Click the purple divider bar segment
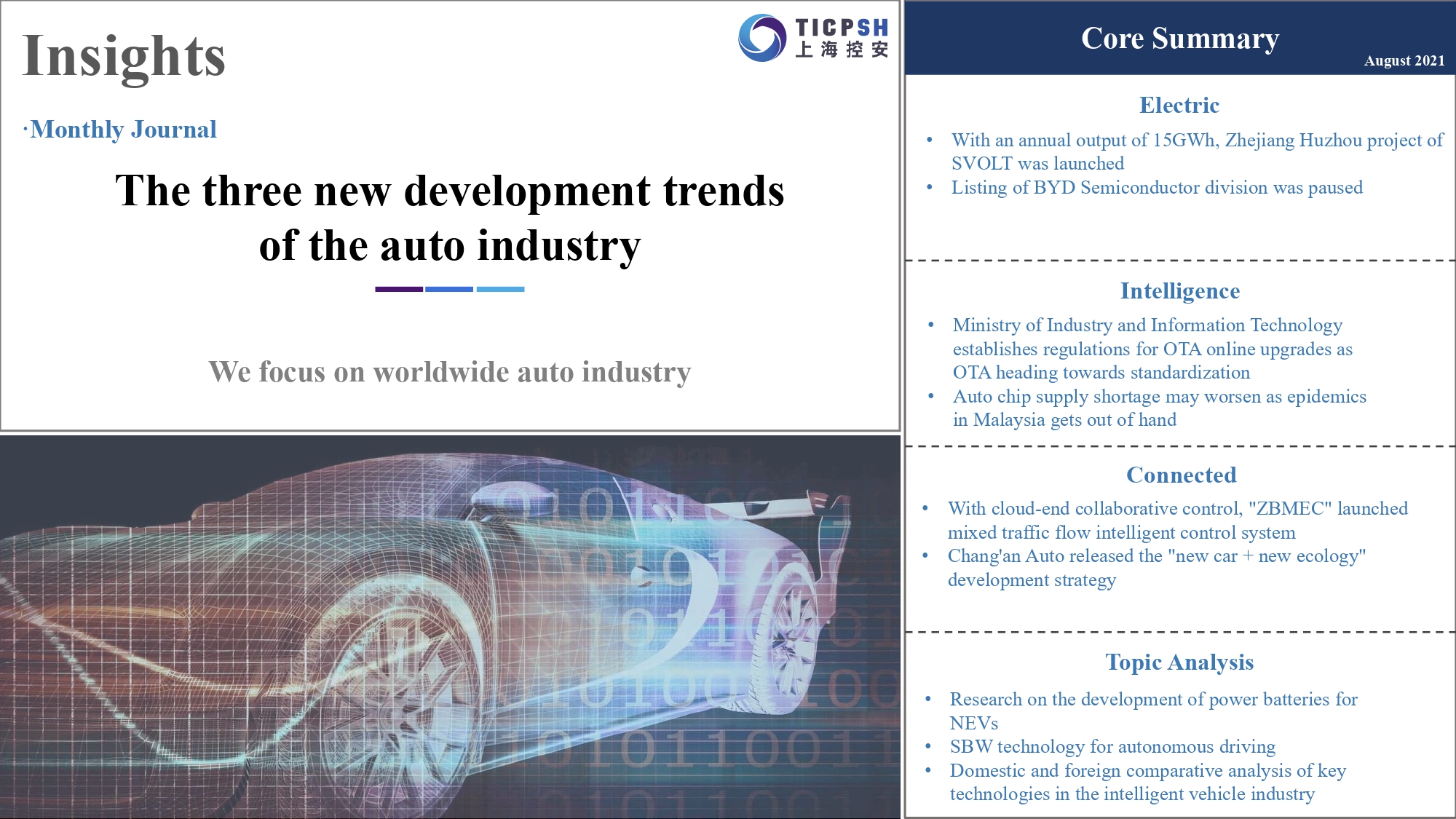This screenshot has width=1456, height=819. point(398,289)
